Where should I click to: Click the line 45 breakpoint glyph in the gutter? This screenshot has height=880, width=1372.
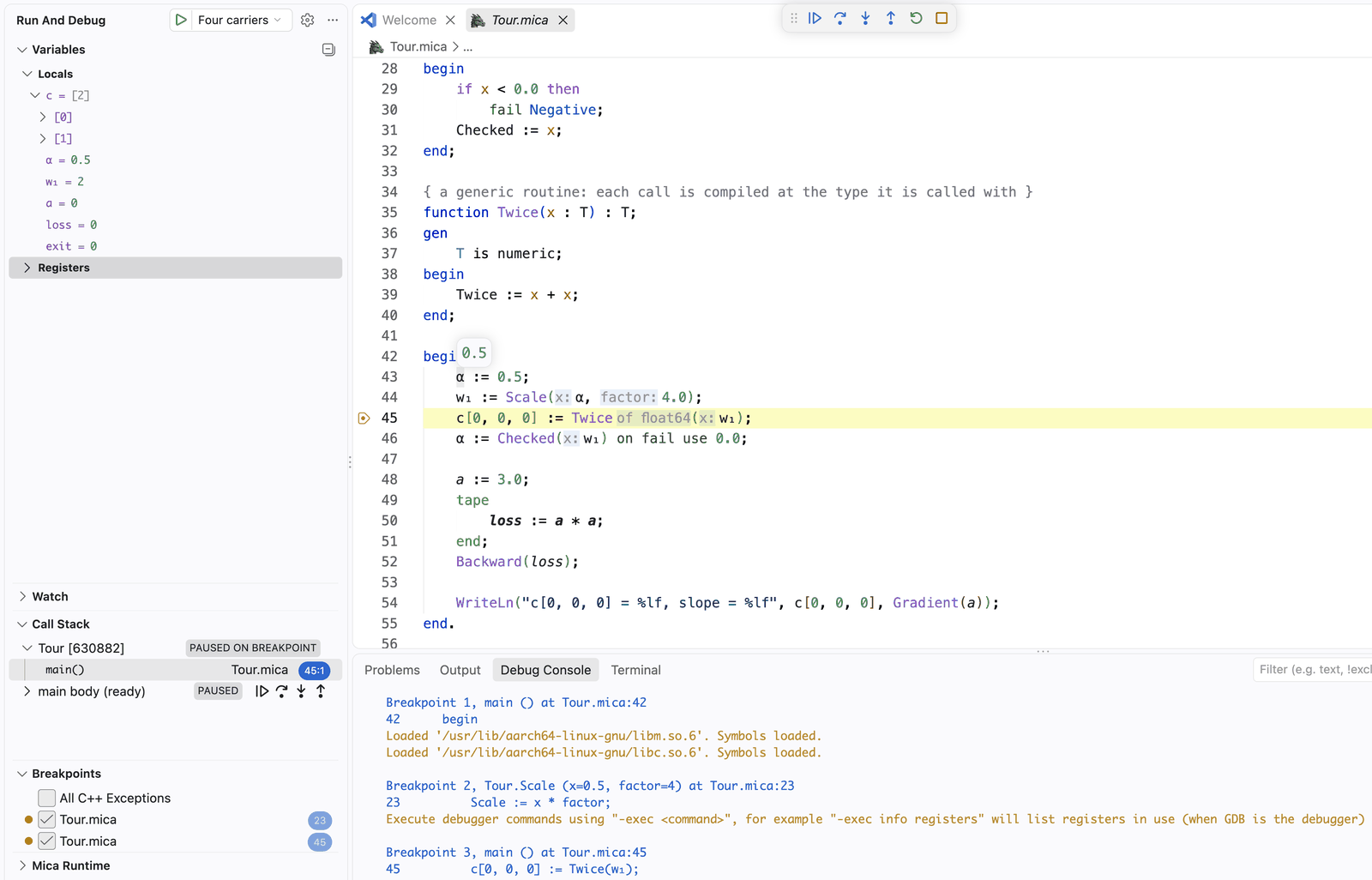point(364,419)
